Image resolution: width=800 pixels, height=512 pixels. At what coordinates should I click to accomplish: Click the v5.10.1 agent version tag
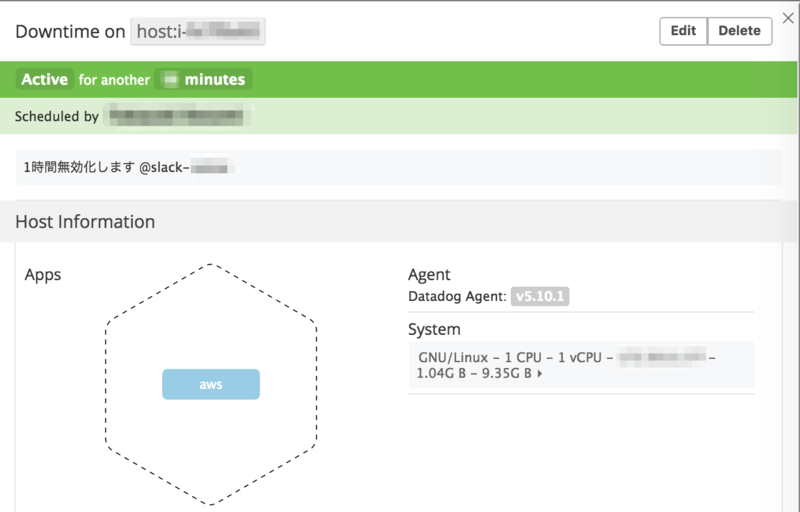click(540, 296)
